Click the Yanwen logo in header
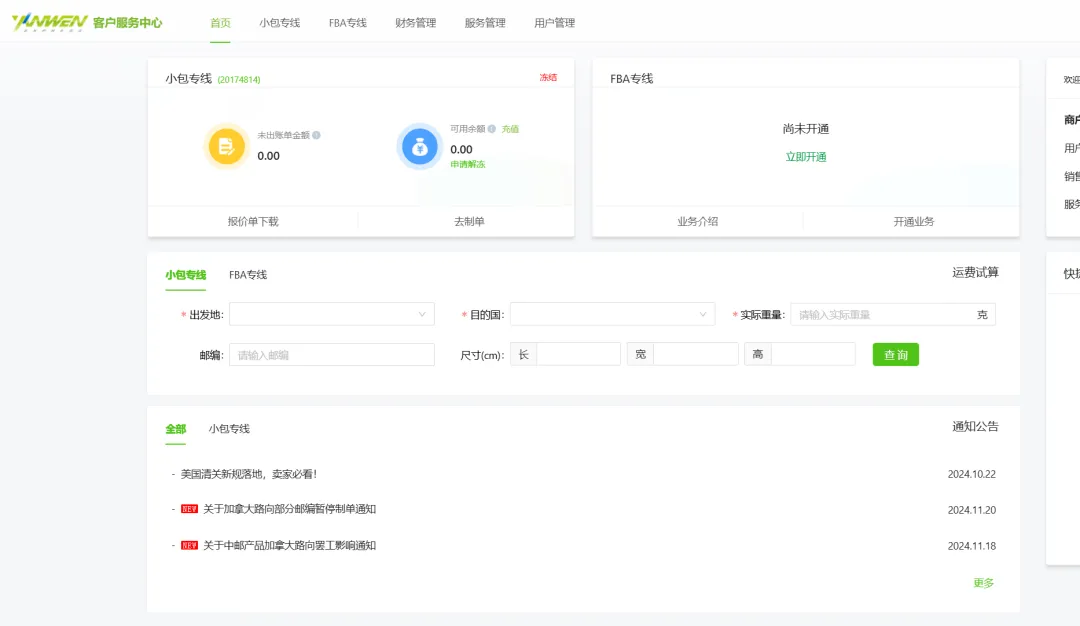Image resolution: width=1080 pixels, height=626 pixels. (45, 22)
